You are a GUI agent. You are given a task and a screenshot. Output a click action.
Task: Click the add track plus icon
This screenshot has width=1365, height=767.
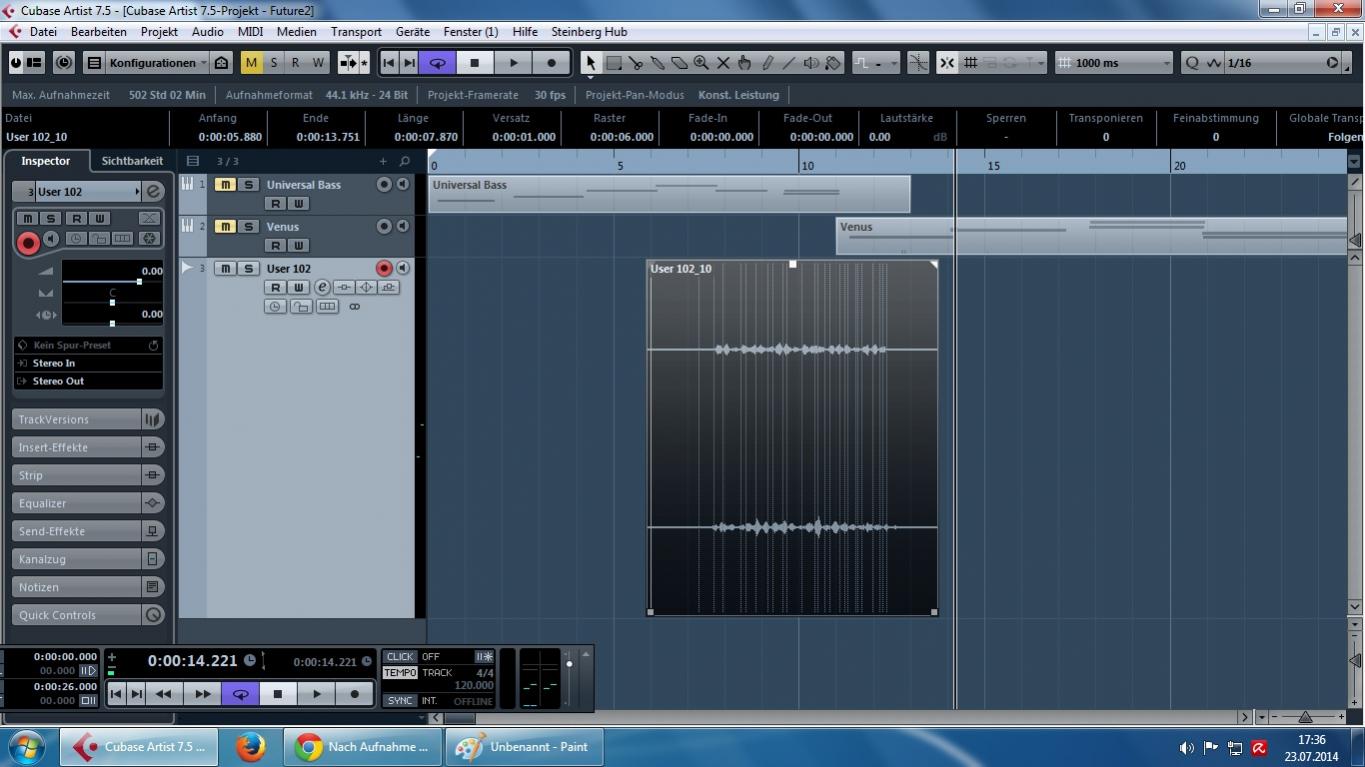(x=383, y=161)
